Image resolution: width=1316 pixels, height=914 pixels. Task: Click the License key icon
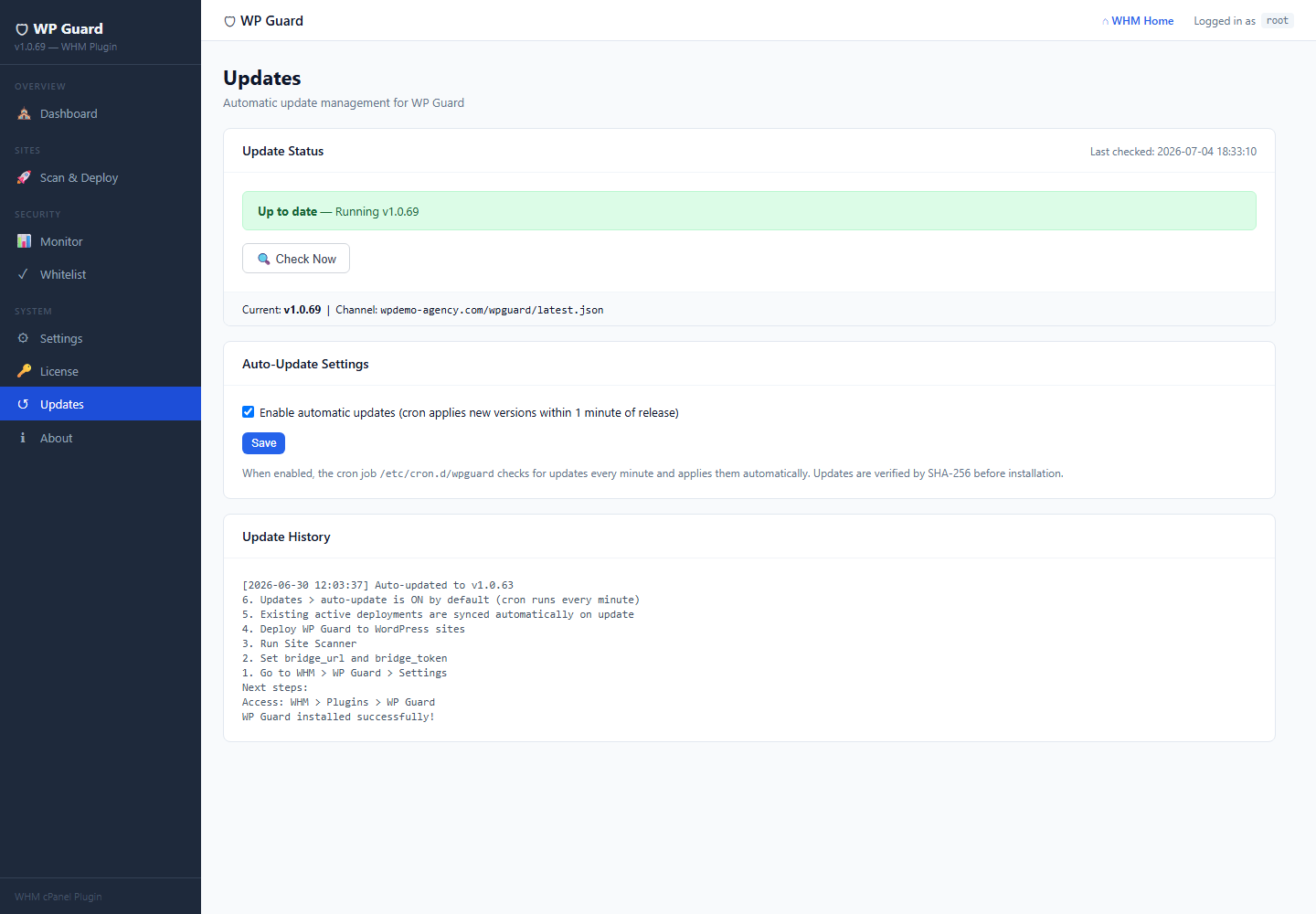coord(24,371)
